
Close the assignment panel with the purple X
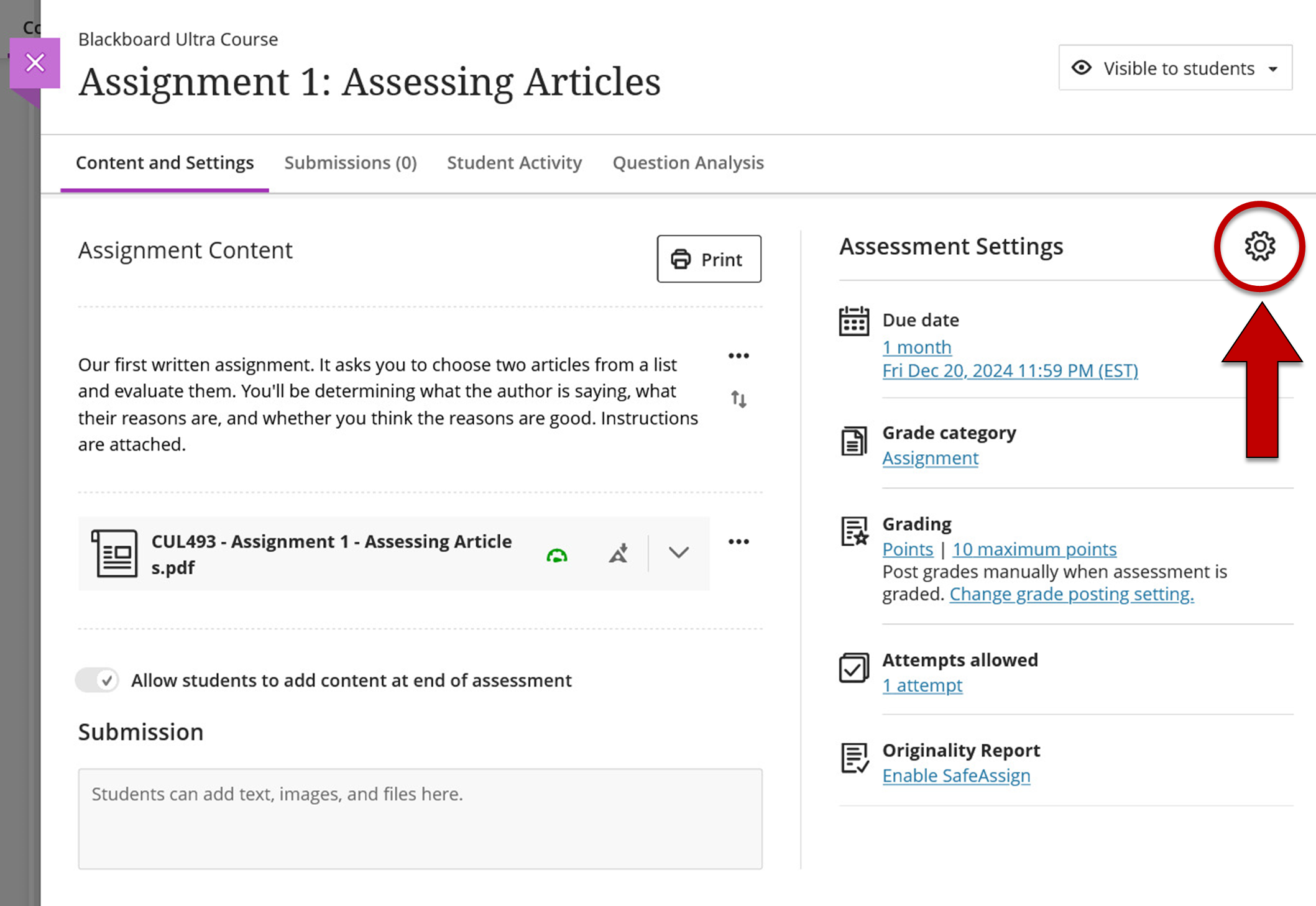point(35,63)
